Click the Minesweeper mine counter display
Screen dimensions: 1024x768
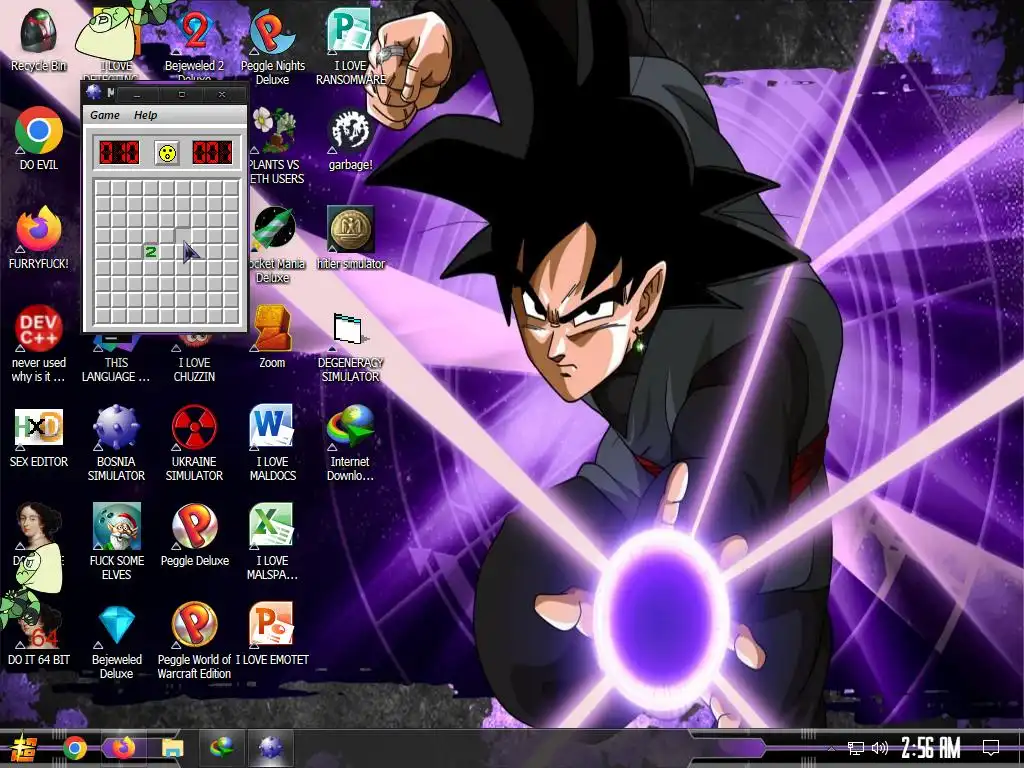point(119,153)
